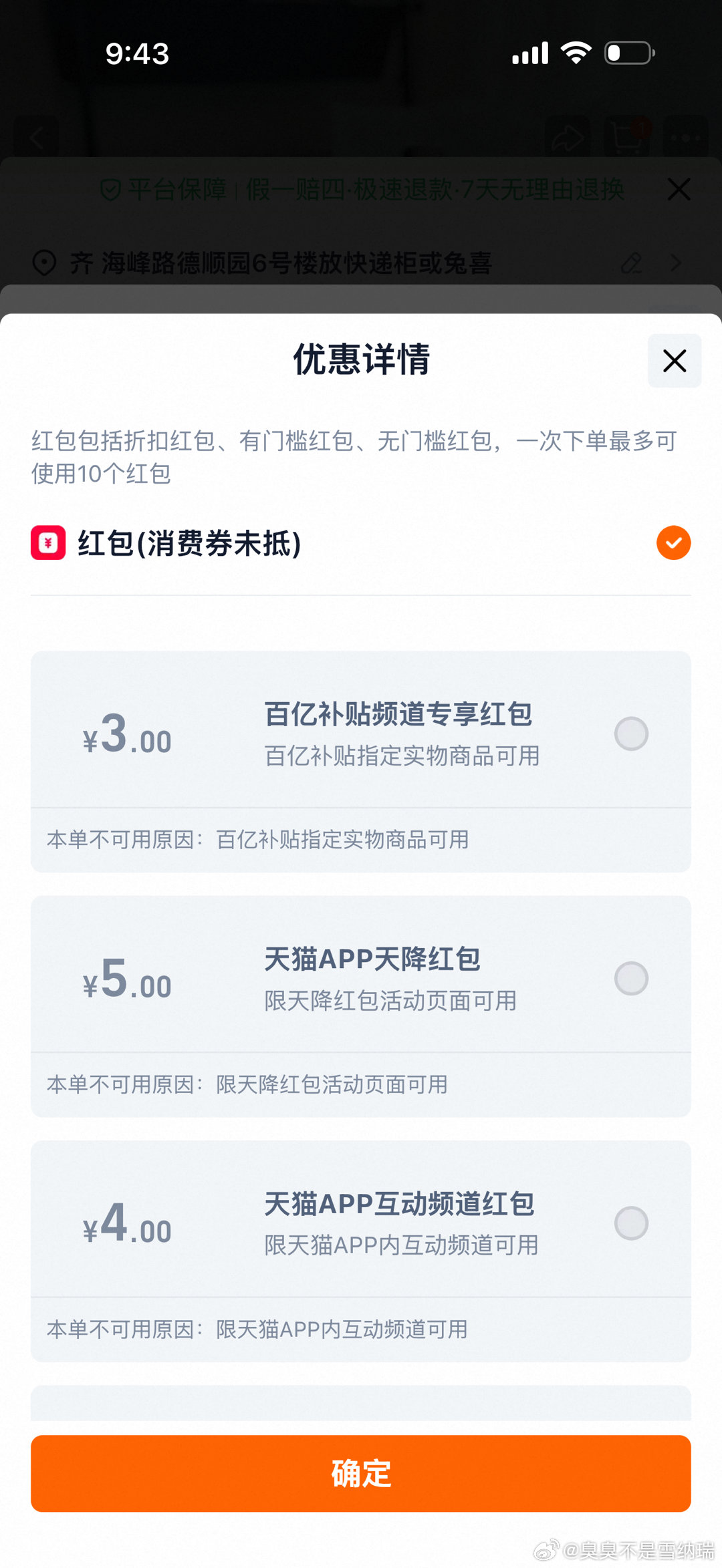Tap the 红包(消费券未抵) section label
Screen dimensions: 722x1568
[x=189, y=542]
